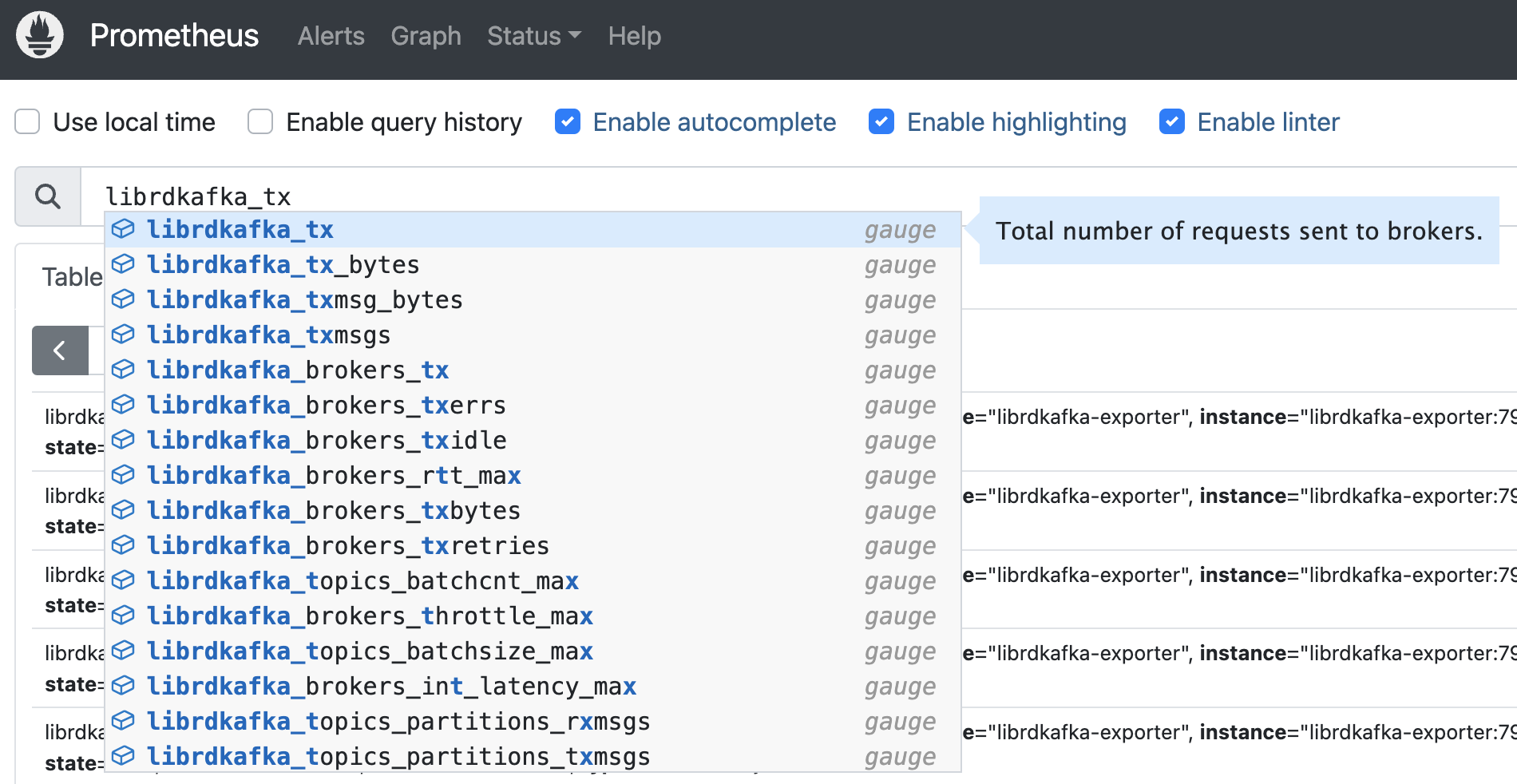Open the Help link in navbar

coord(635,36)
